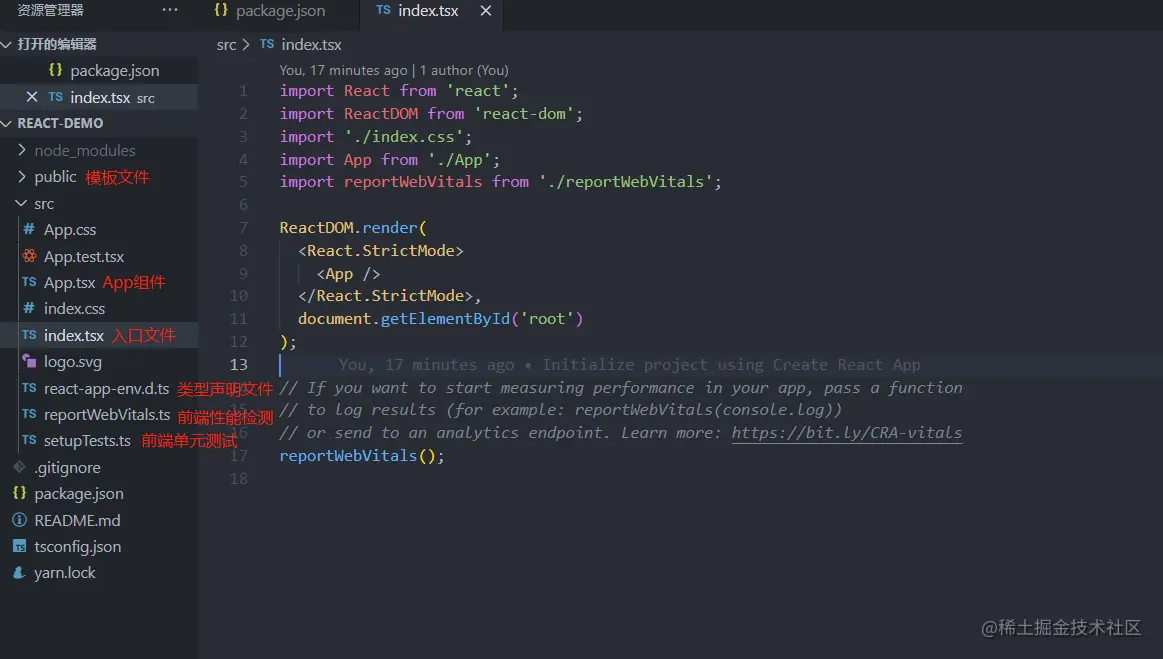Close the index.tsx editor tab
Viewport: 1163px width, 659px height.
point(486,11)
